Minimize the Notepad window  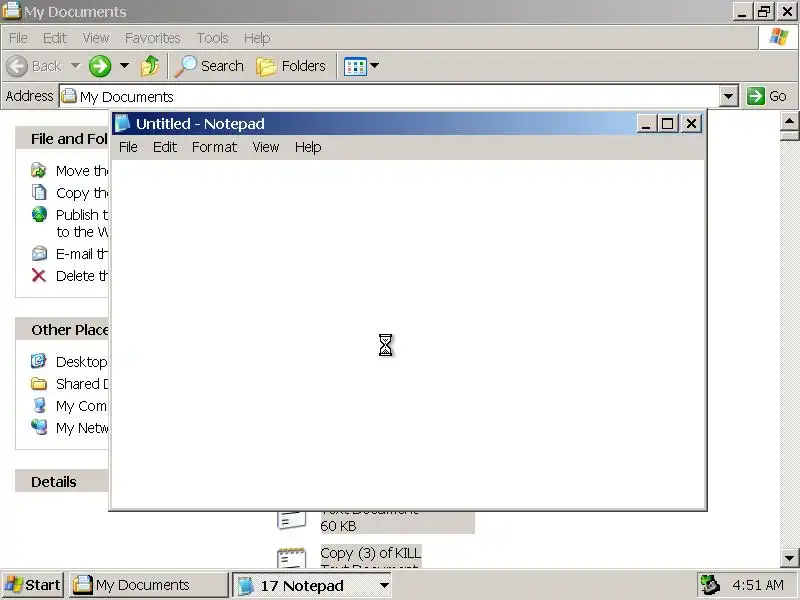coord(646,124)
